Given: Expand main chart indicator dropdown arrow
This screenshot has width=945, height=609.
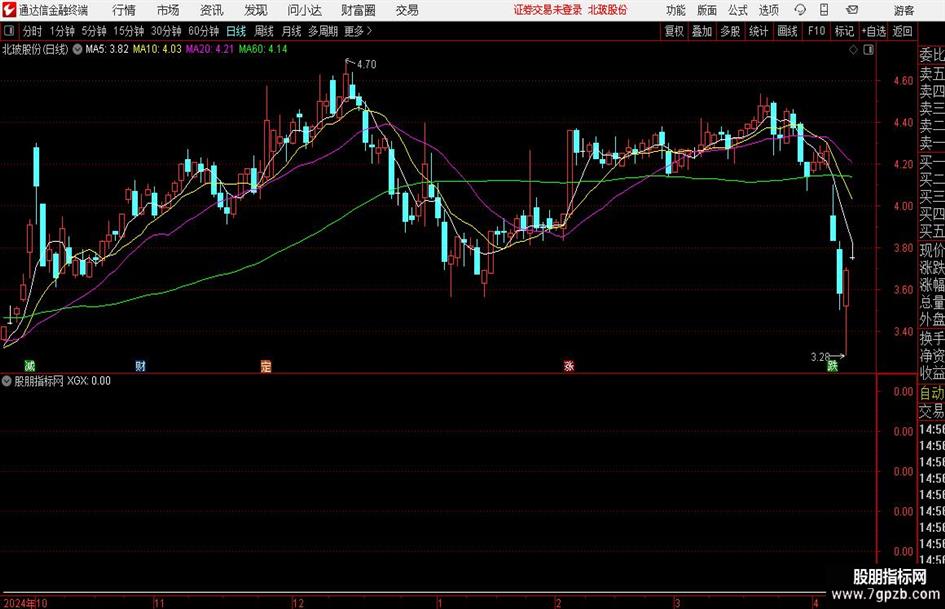Looking at the screenshot, I should point(77,49).
